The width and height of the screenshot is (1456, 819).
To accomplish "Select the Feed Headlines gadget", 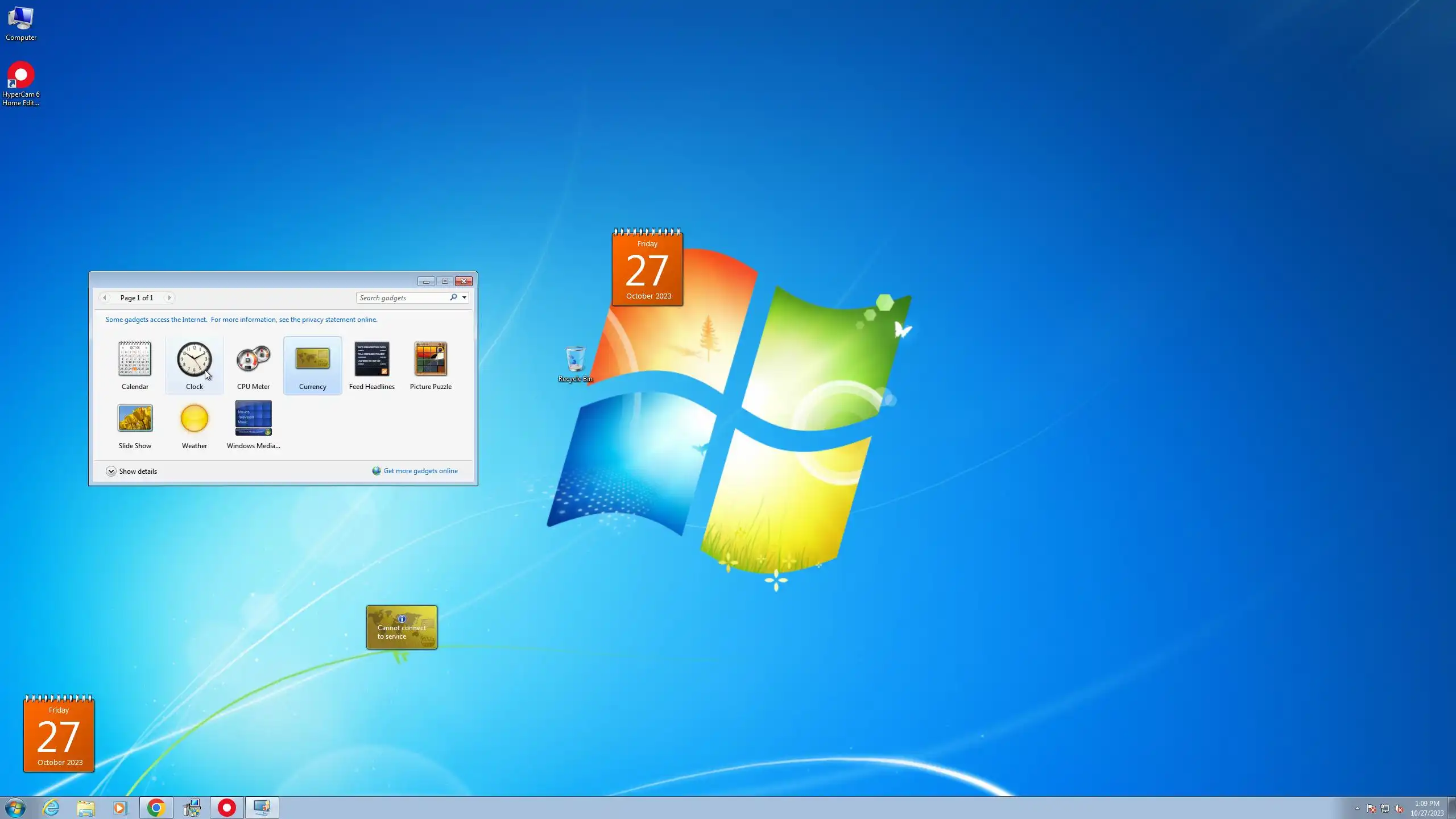I will tap(371, 359).
